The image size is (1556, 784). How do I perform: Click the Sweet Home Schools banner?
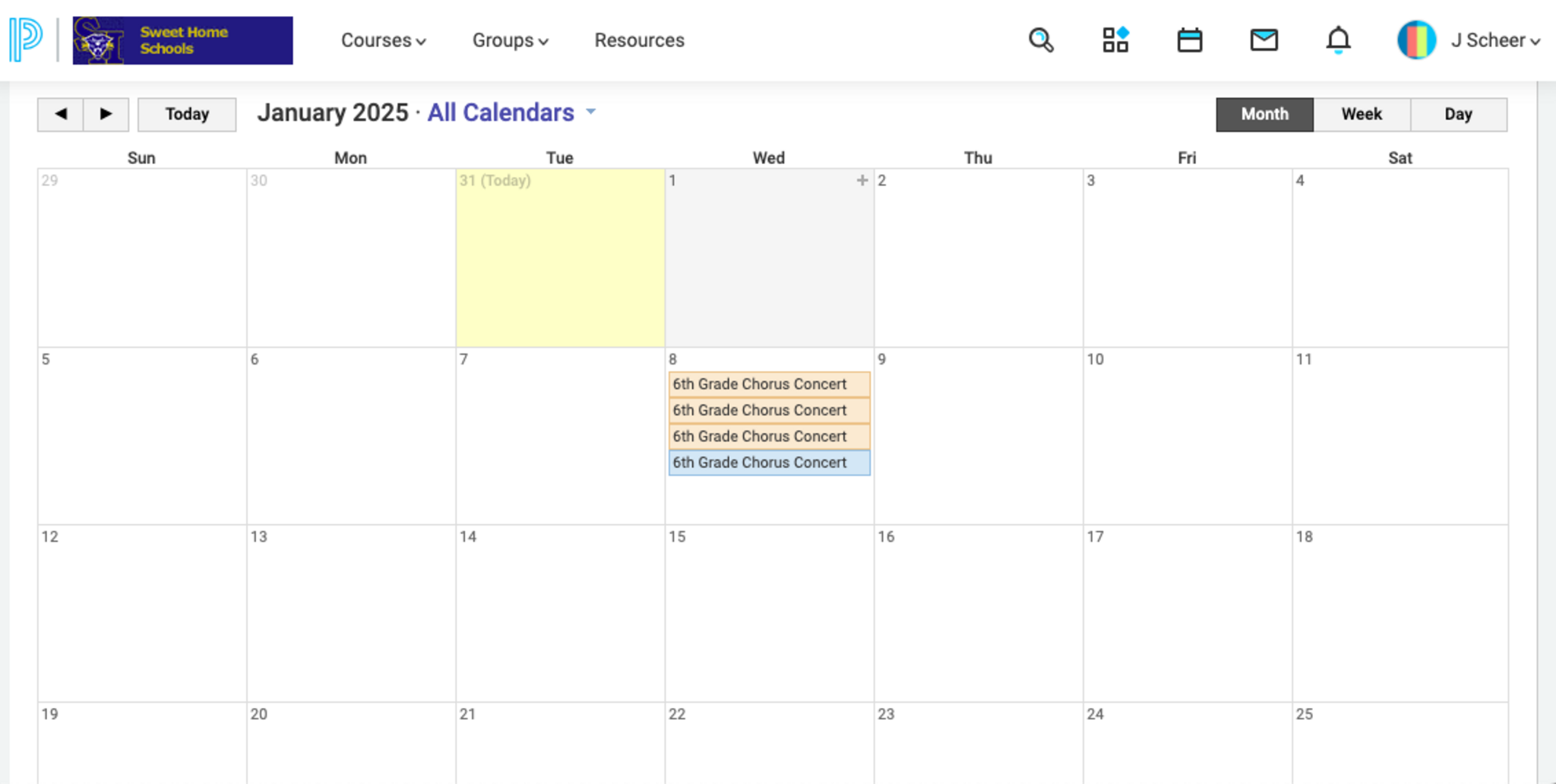pyautogui.click(x=182, y=40)
